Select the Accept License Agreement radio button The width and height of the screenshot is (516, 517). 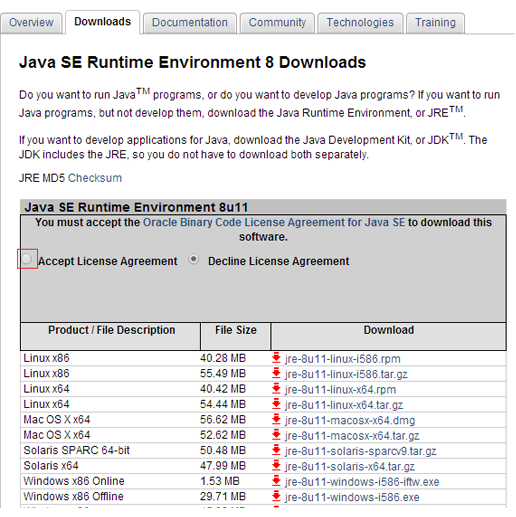[27, 259]
